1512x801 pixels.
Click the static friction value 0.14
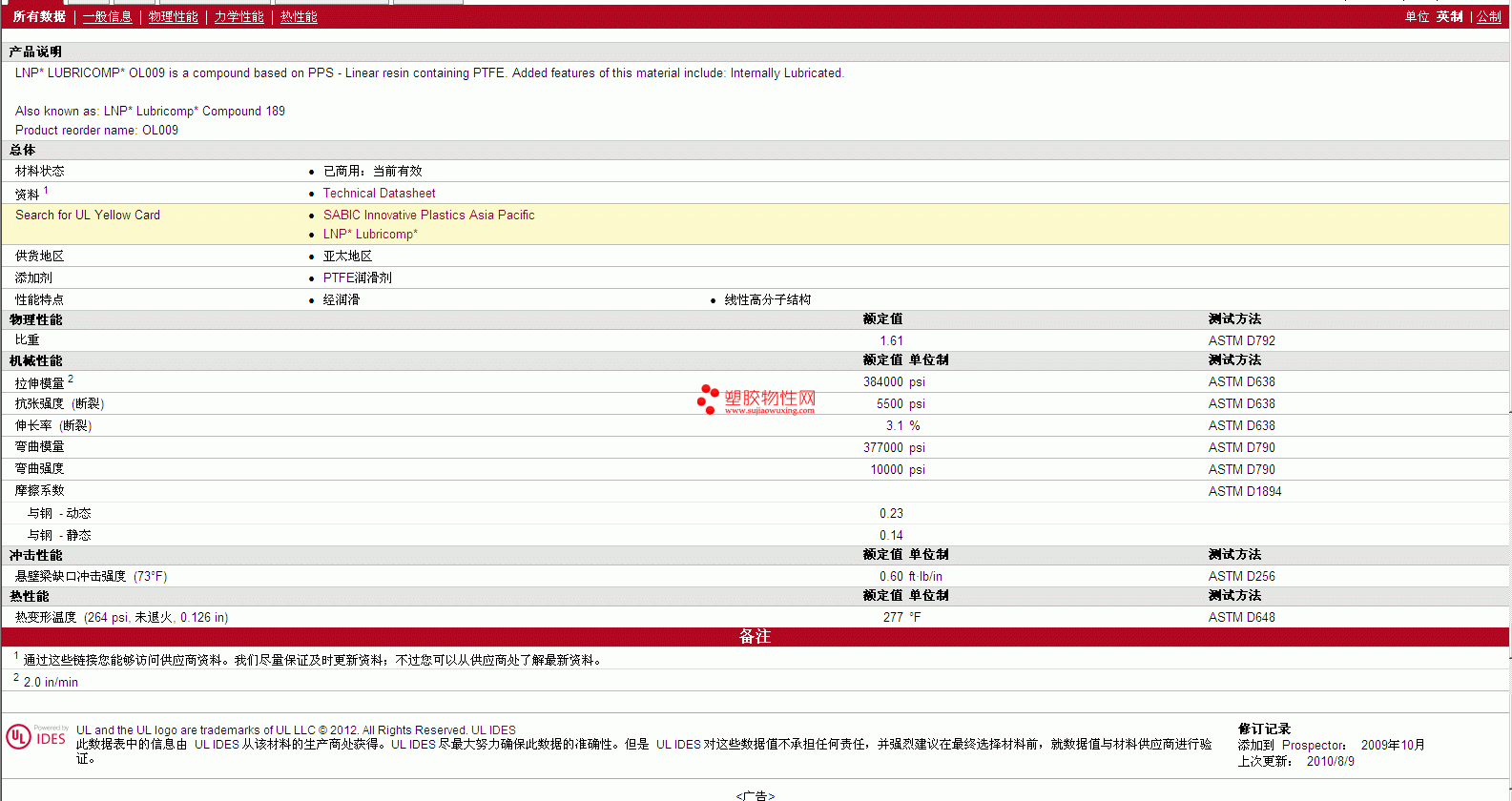pyautogui.click(x=892, y=536)
